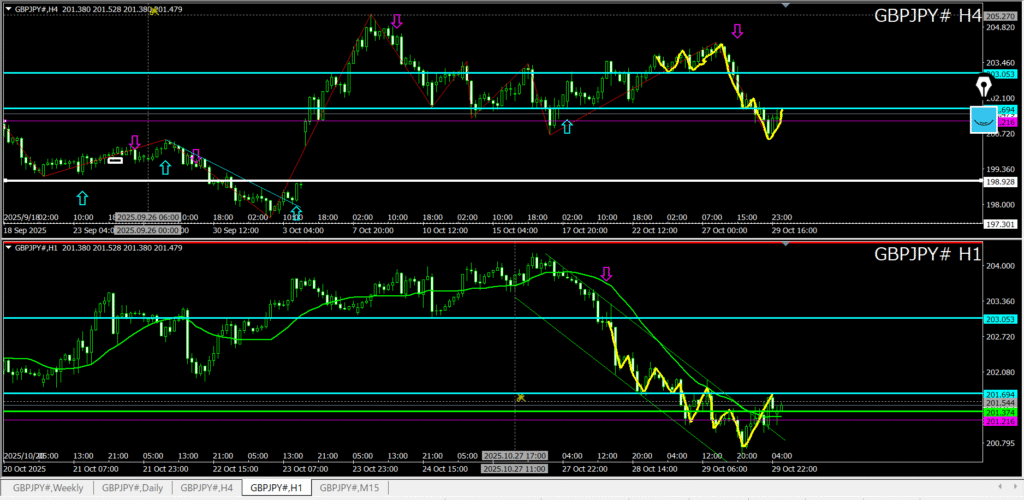The image size is (1024, 500).
Task: Click the 203.053 price label in H1 chart
Action: tap(1000, 319)
